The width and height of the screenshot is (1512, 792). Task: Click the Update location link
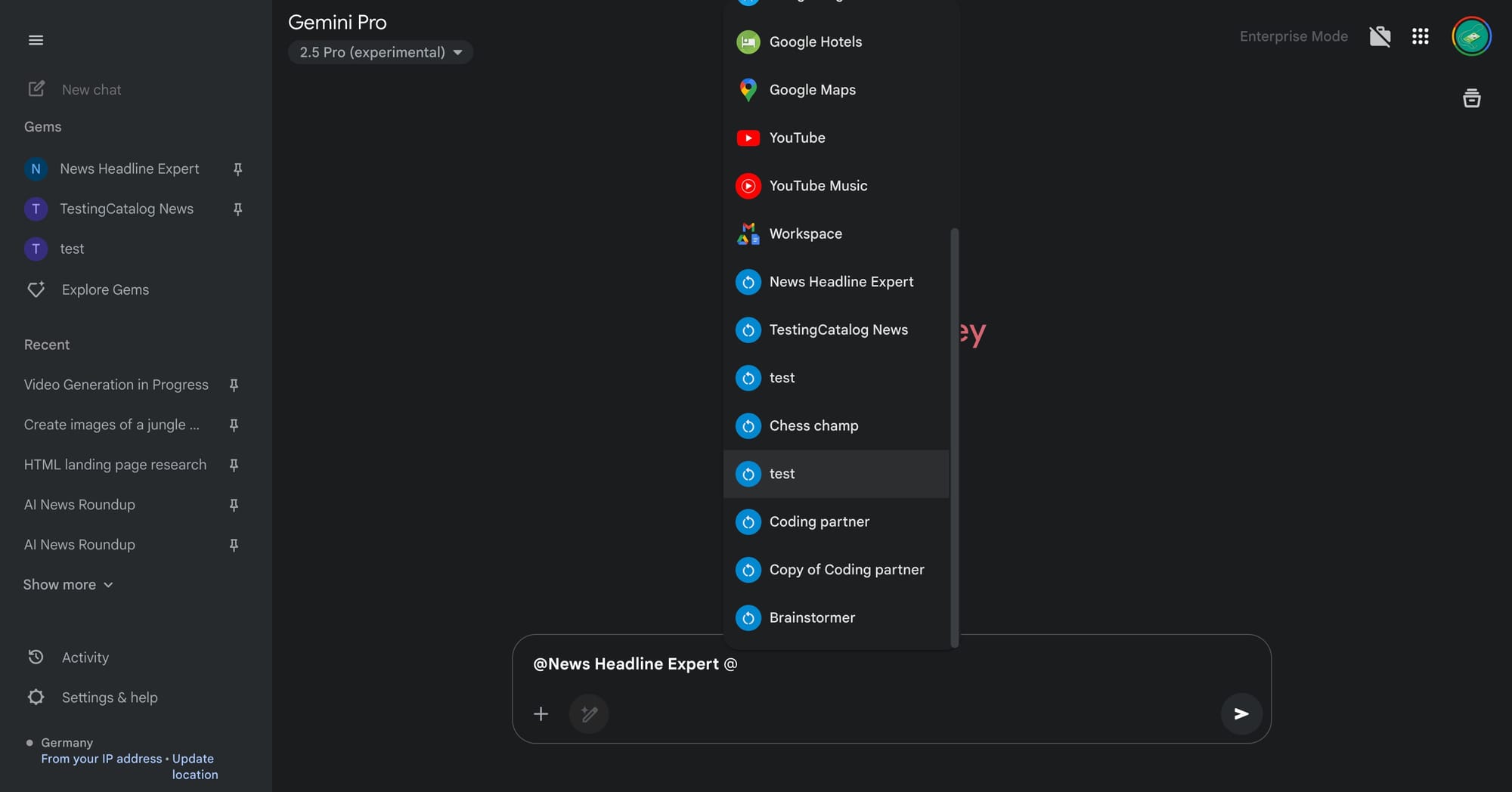tap(194, 766)
